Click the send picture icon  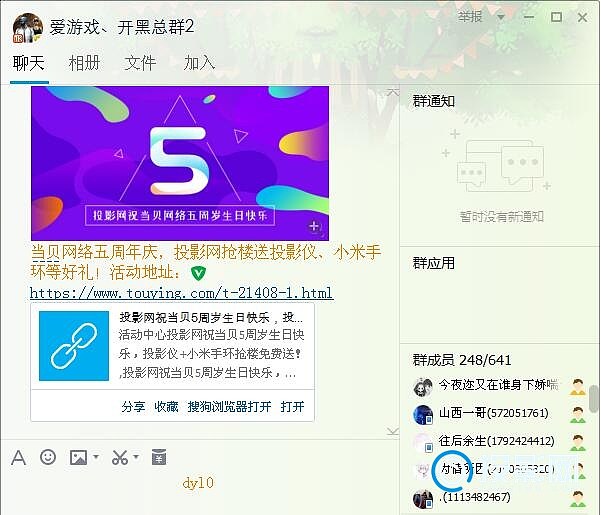[x=78, y=458]
